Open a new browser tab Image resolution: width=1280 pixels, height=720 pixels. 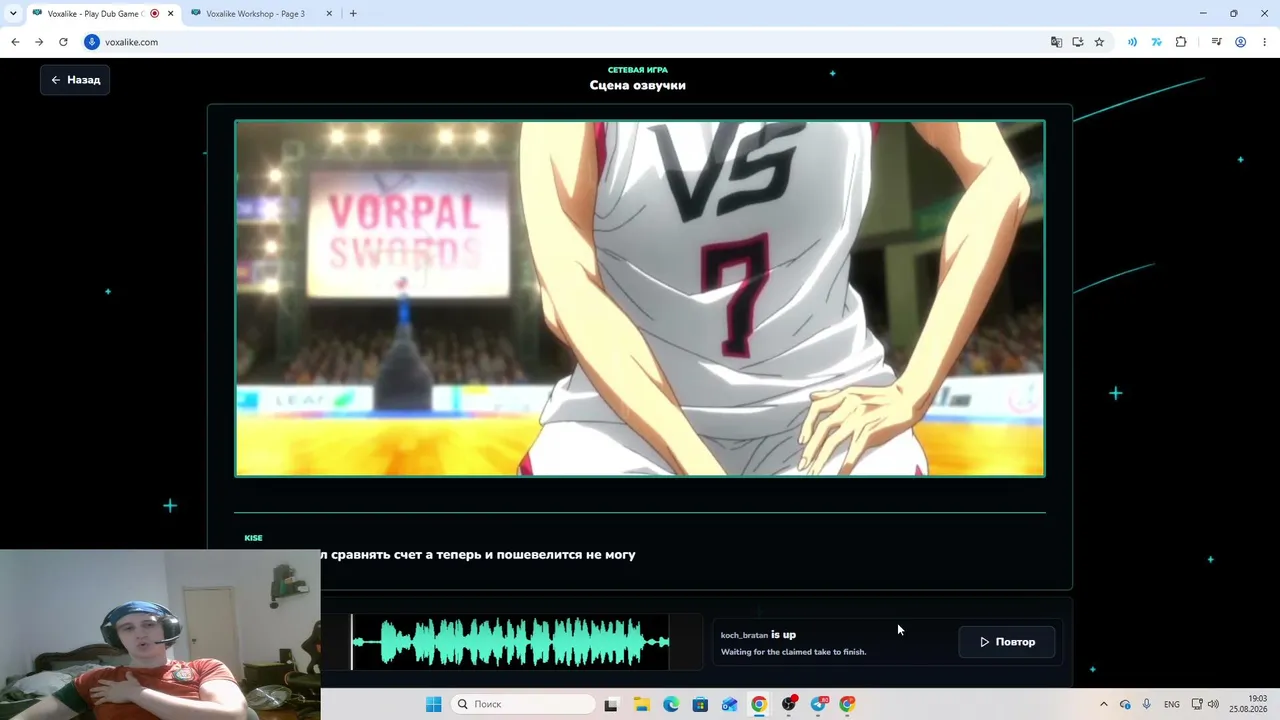point(353,14)
